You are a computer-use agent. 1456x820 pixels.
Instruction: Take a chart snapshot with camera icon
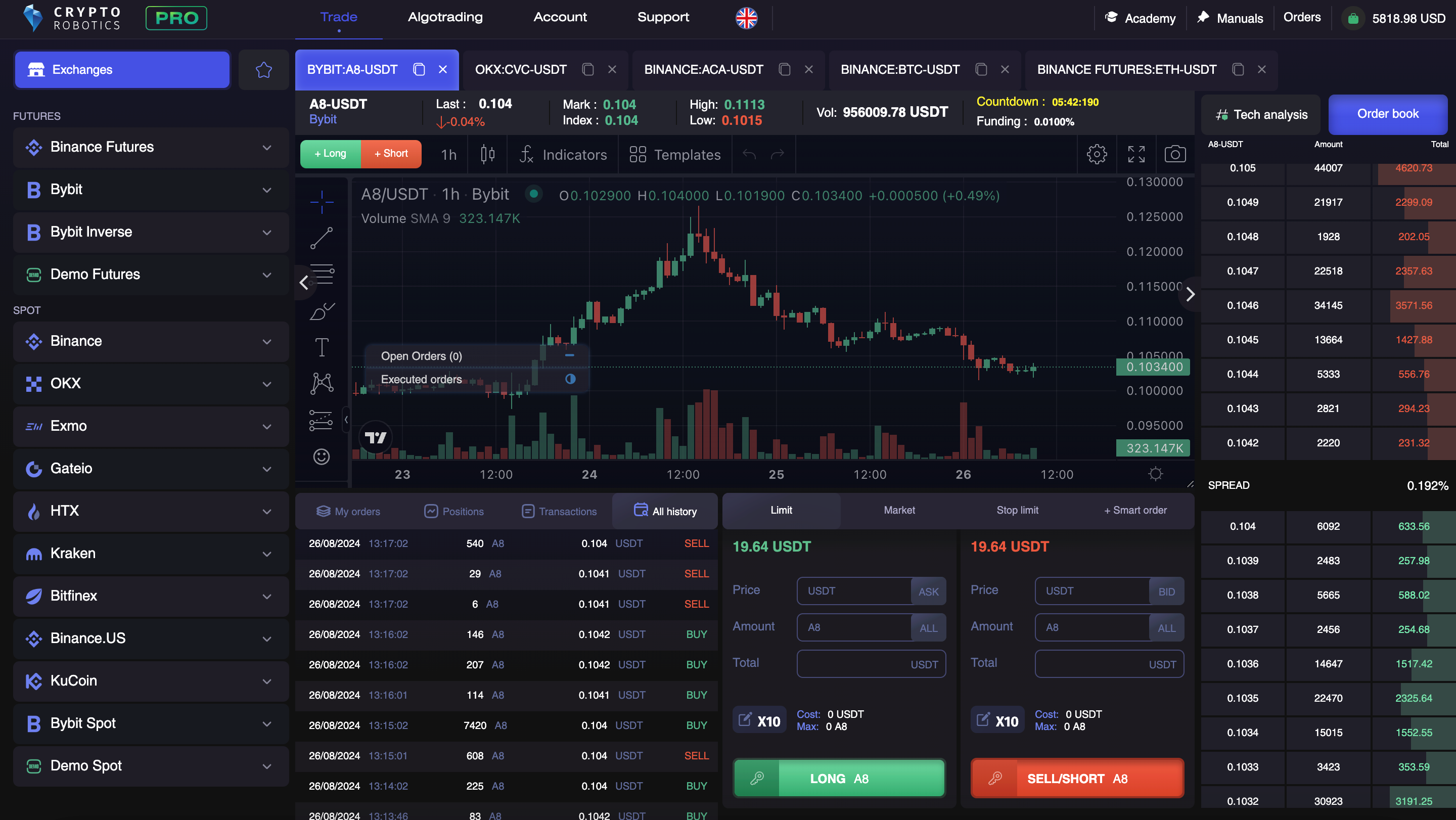pos(1174,154)
